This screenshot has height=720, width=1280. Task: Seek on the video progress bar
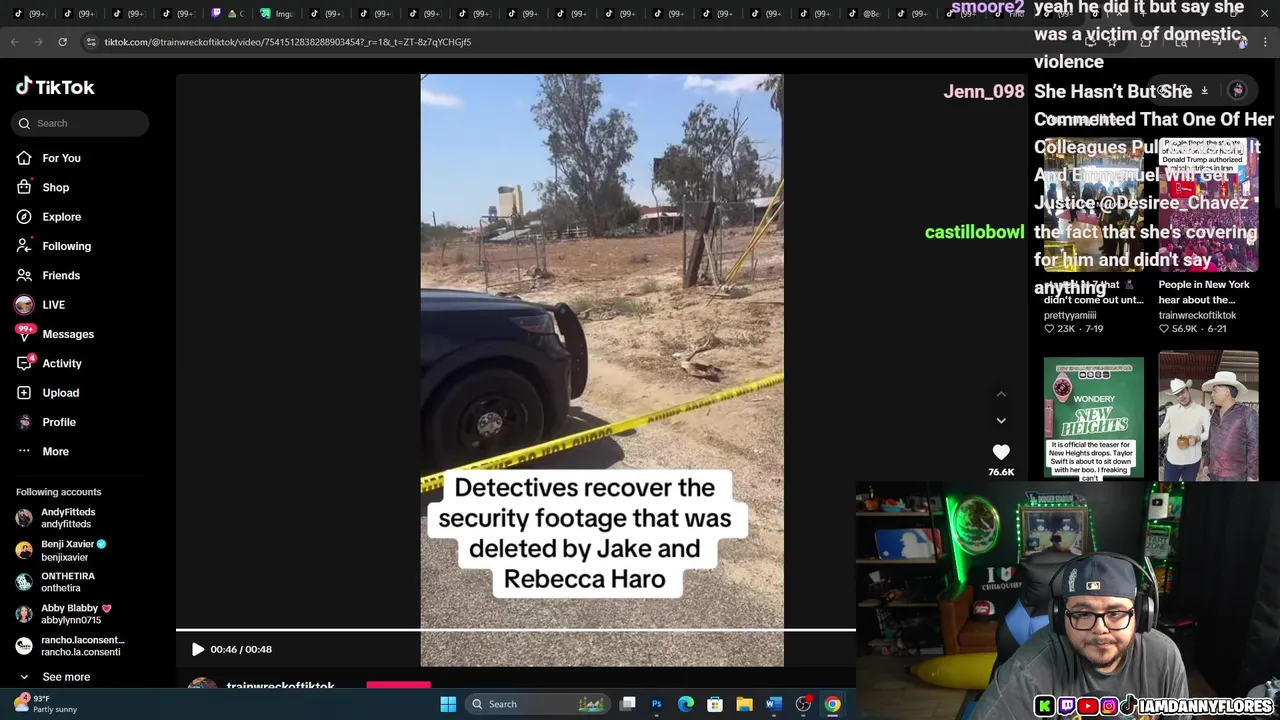pyautogui.click(x=516, y=630)
